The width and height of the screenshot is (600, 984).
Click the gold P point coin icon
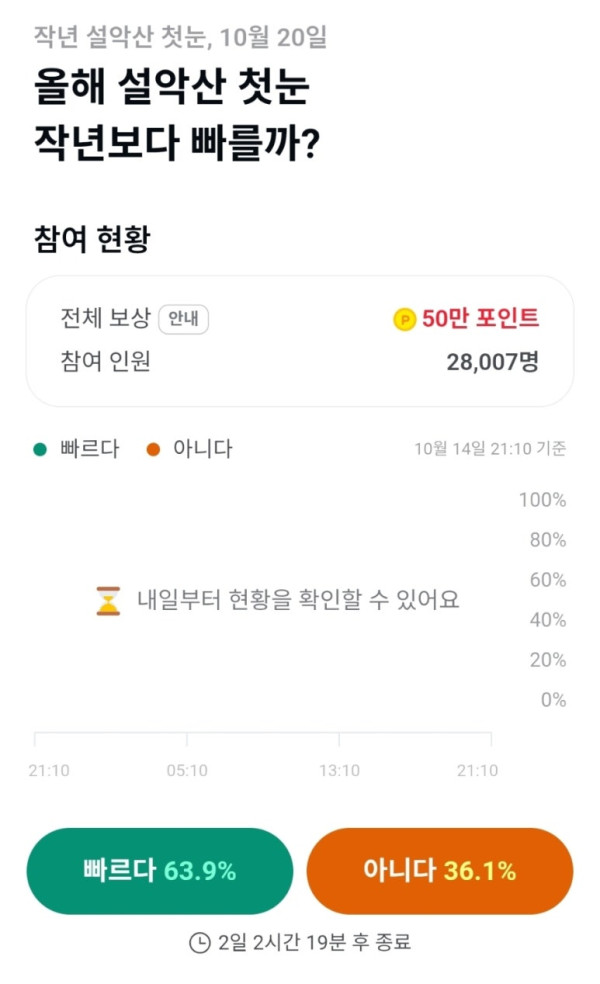404,320
